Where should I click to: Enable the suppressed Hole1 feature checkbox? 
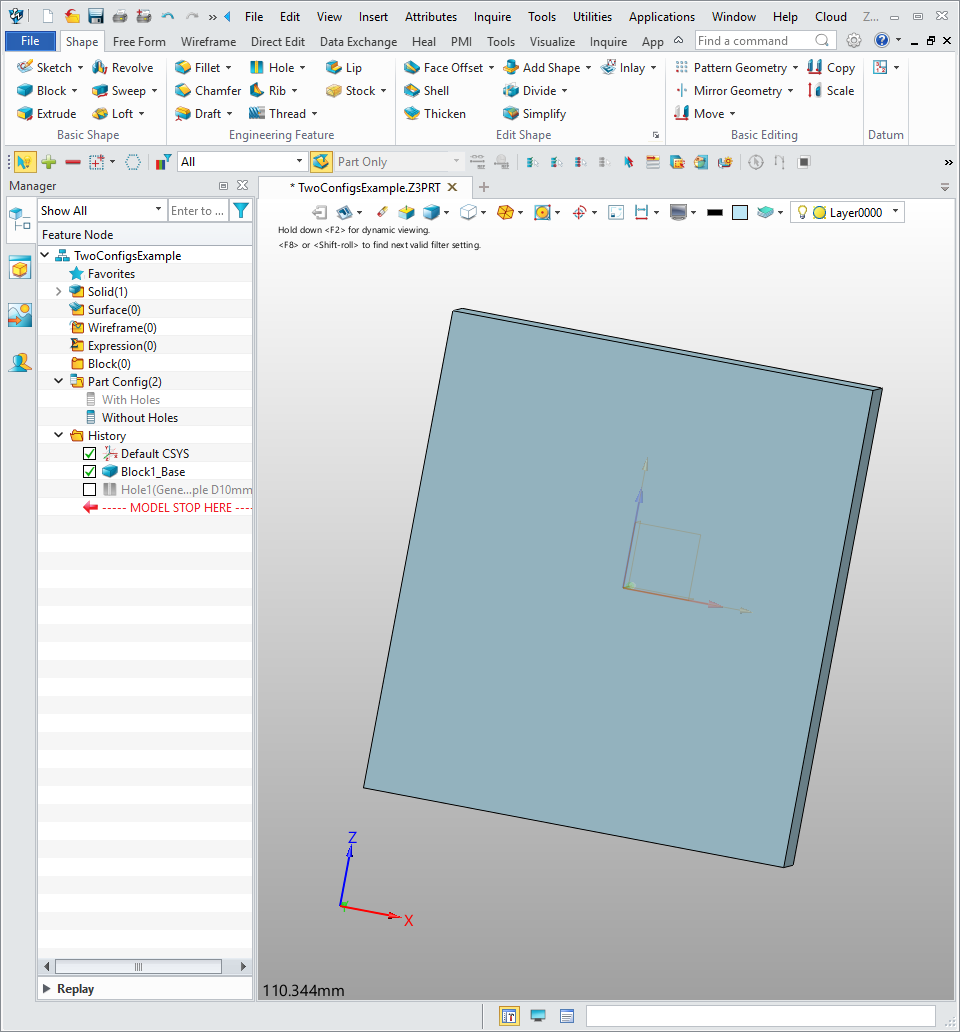coord(90,490)
